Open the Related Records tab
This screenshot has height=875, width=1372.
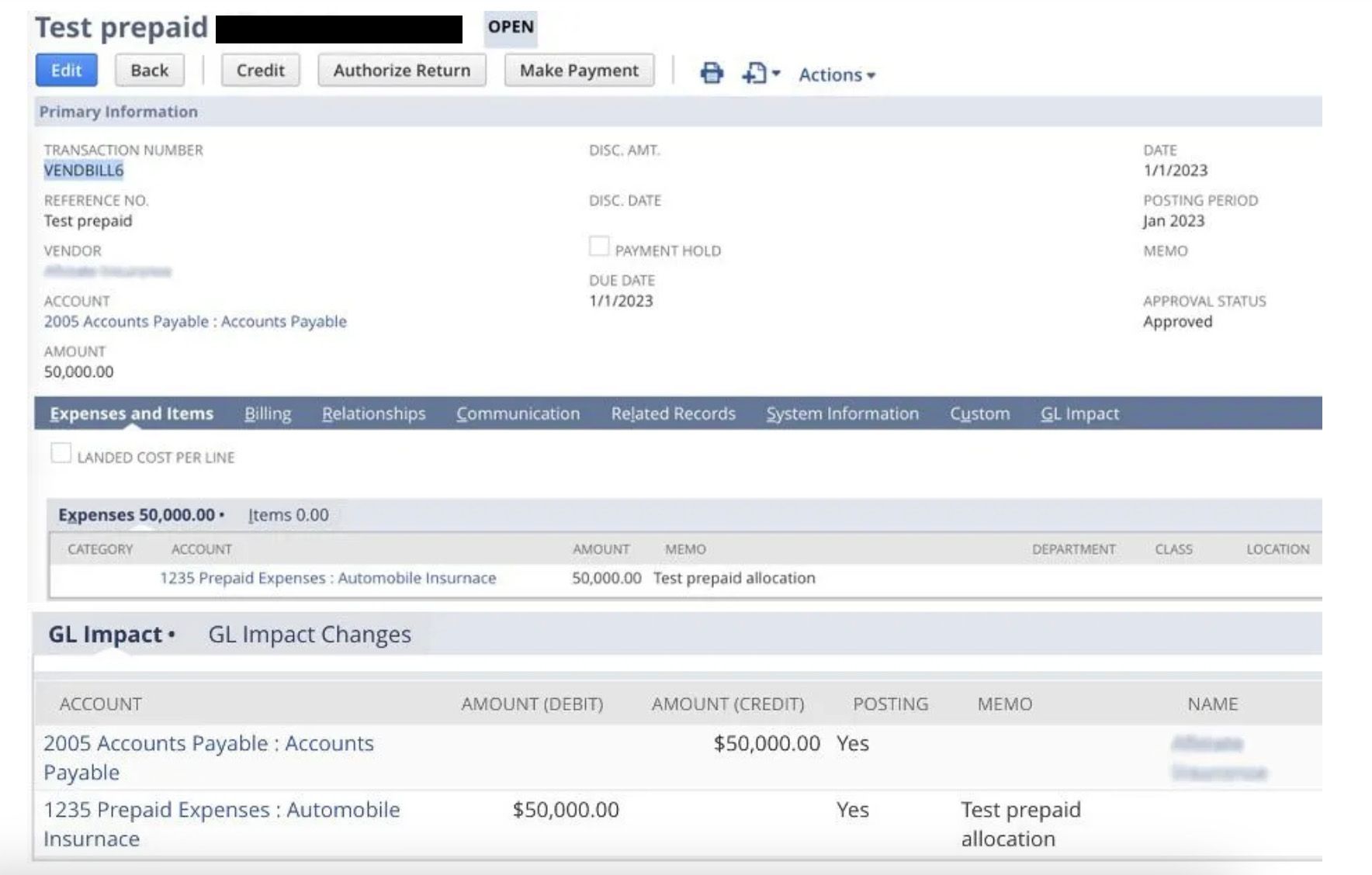pos(672,413)
